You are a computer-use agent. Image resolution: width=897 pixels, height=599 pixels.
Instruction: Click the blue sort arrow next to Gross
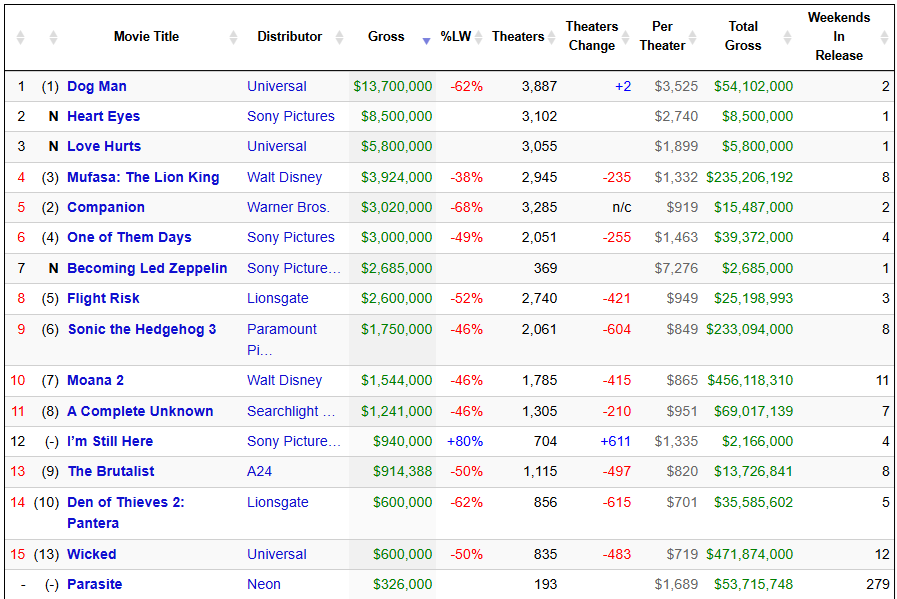point(427,39)
